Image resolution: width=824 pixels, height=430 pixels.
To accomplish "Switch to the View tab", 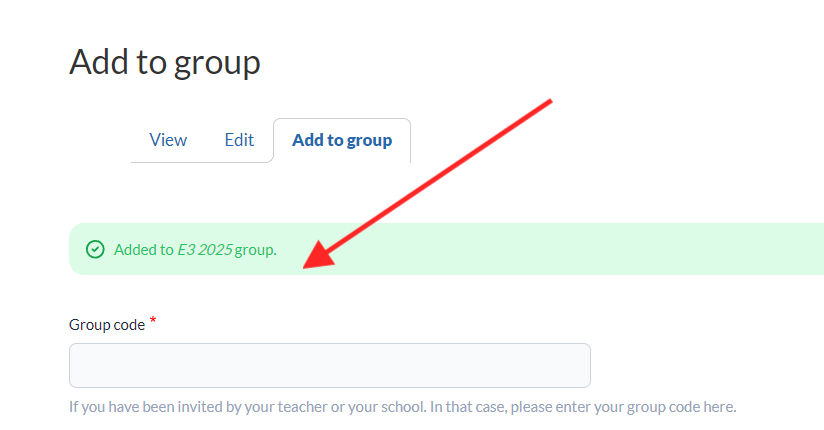I will click(x=168, y=140).
